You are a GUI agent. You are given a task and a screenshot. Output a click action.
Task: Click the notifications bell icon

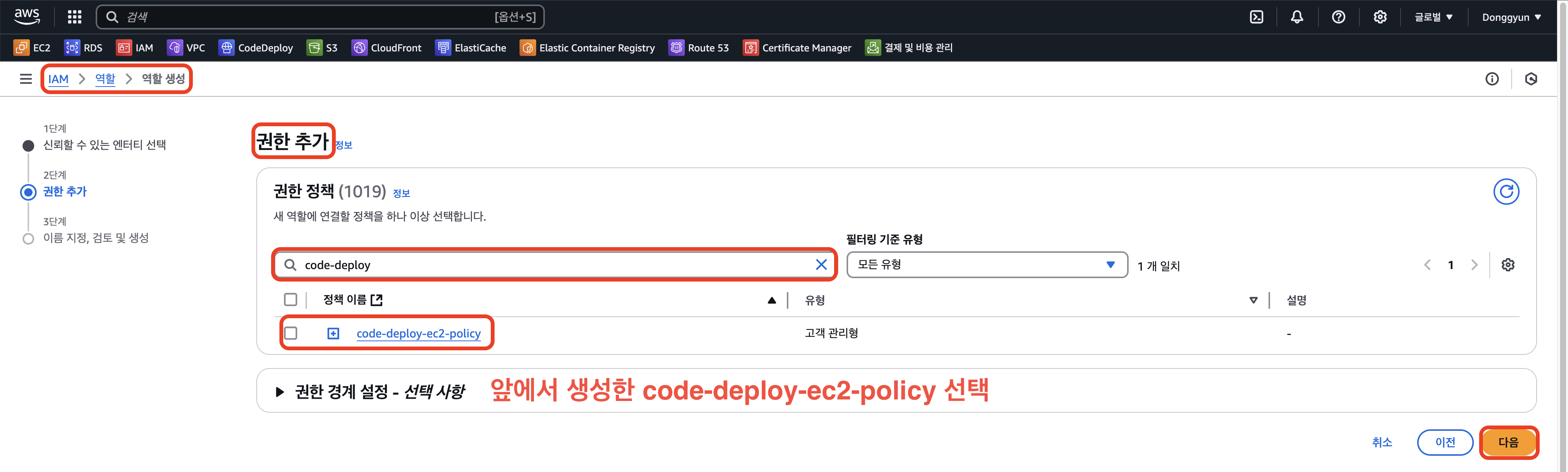point(1297,17)
